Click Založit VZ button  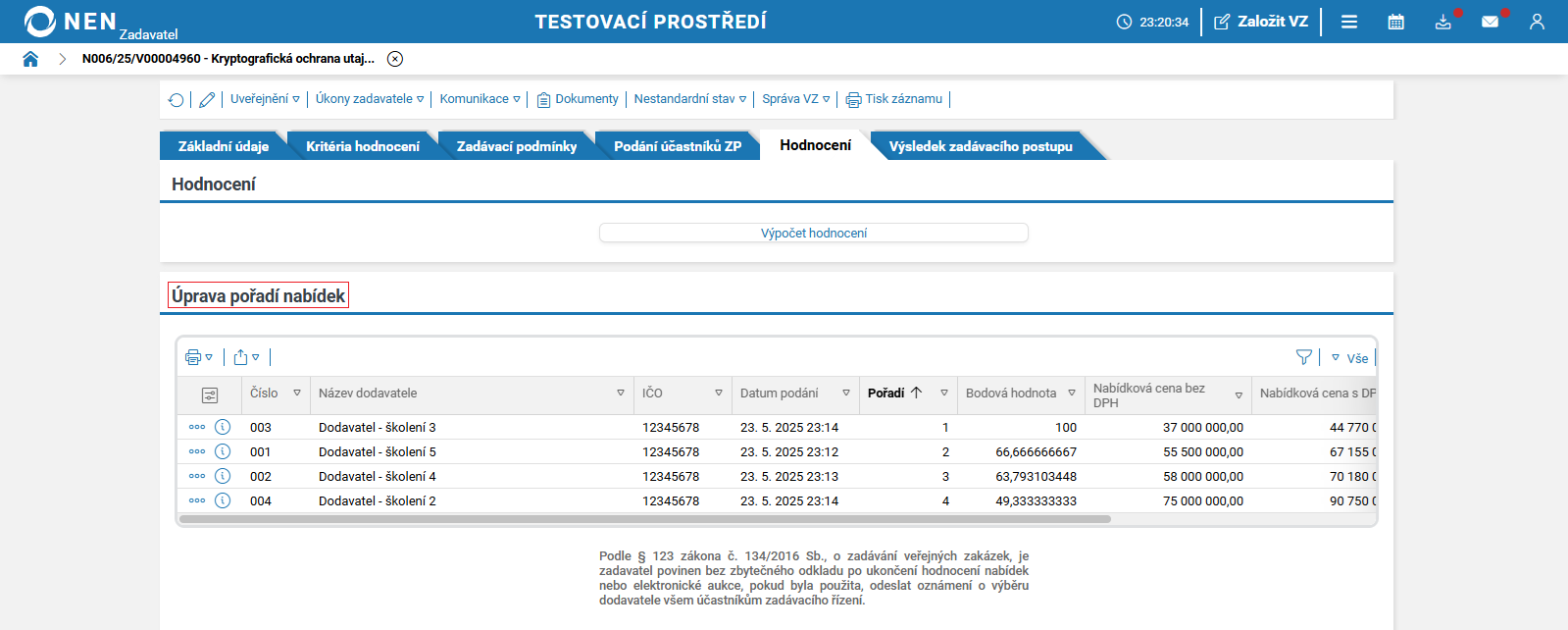pos(1261,22)
